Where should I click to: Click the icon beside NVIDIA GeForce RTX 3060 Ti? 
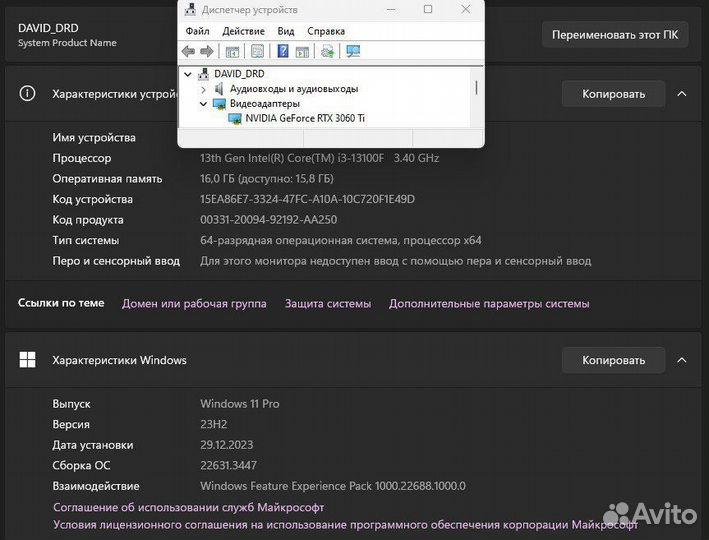235,118
